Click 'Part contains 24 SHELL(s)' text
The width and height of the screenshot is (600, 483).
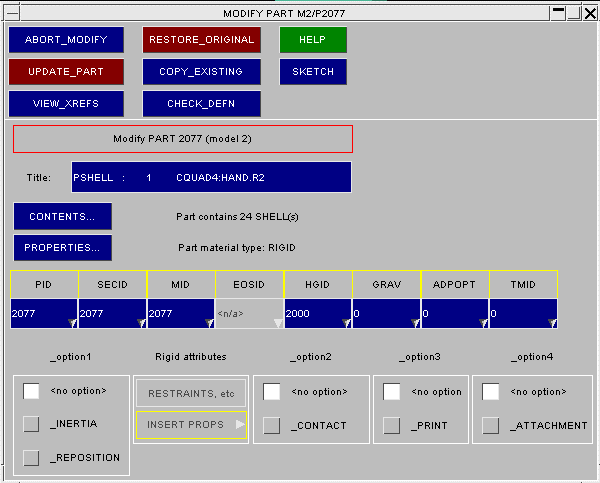pos(237,217)
